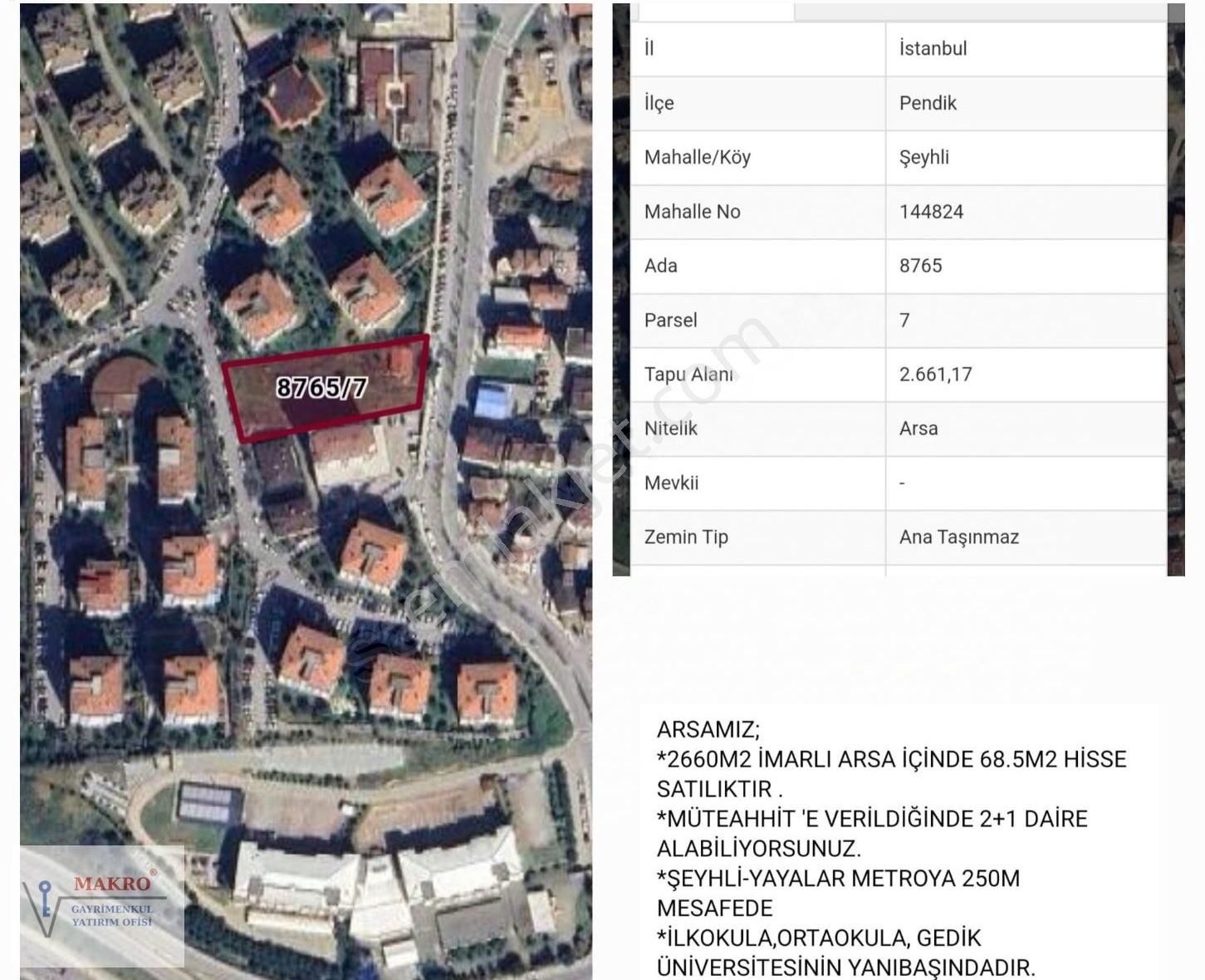Click the Arsa value
The width and height of the screenshot is (1205, 980).
coord(918,429)
